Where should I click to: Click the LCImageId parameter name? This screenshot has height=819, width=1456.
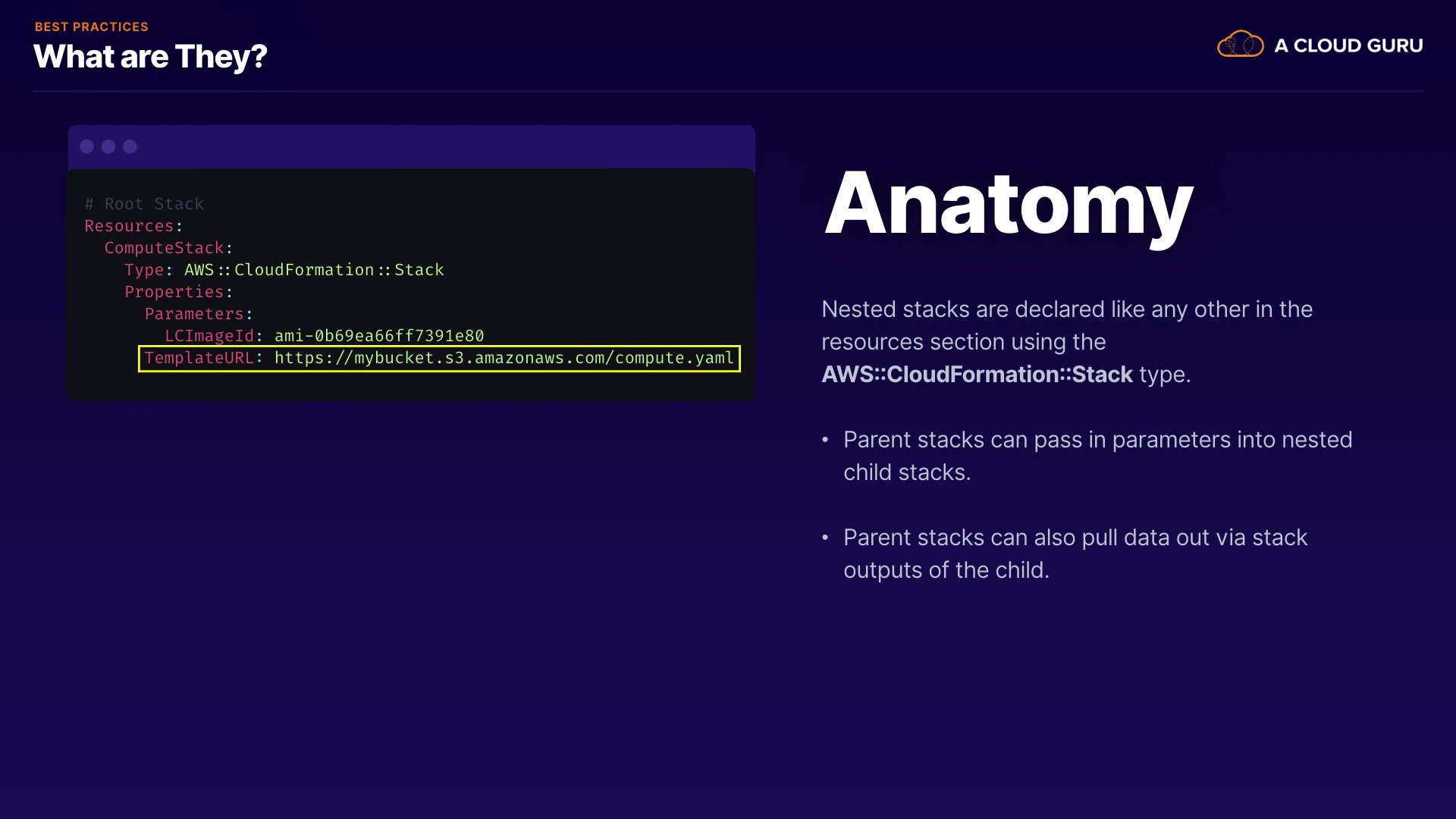209,336
